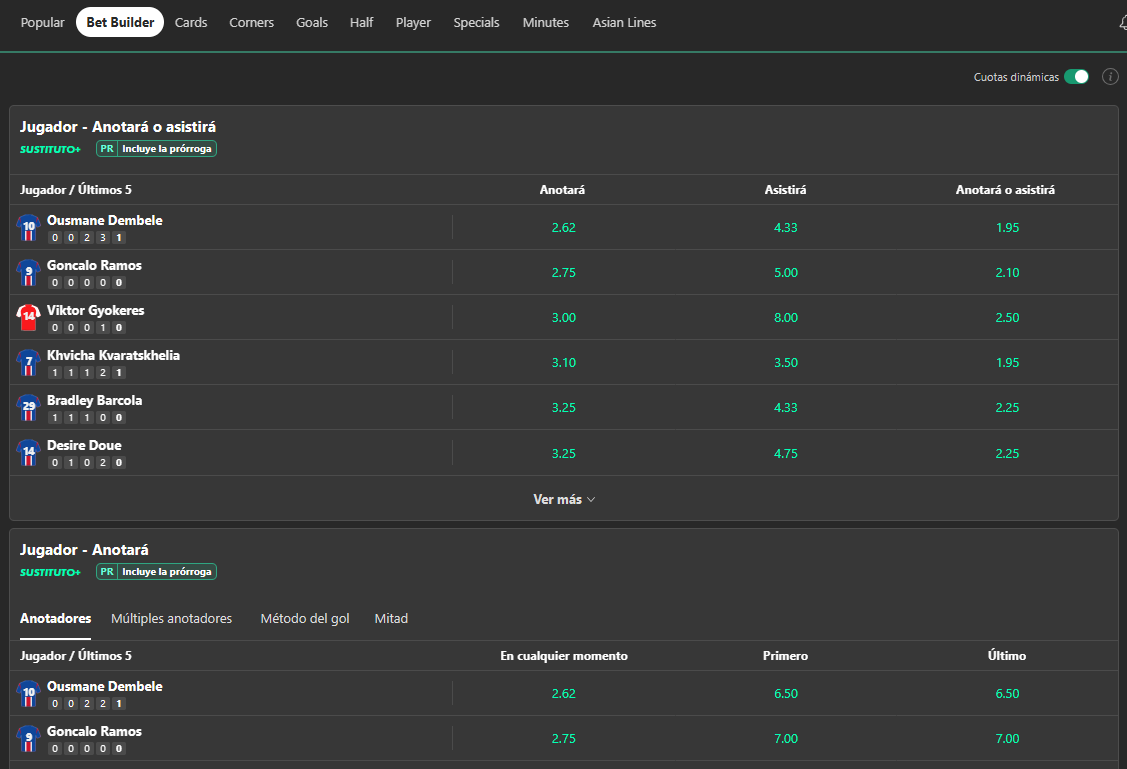
Task: Select Desire Doue Anotará odds 3.25
Action: 564,453
